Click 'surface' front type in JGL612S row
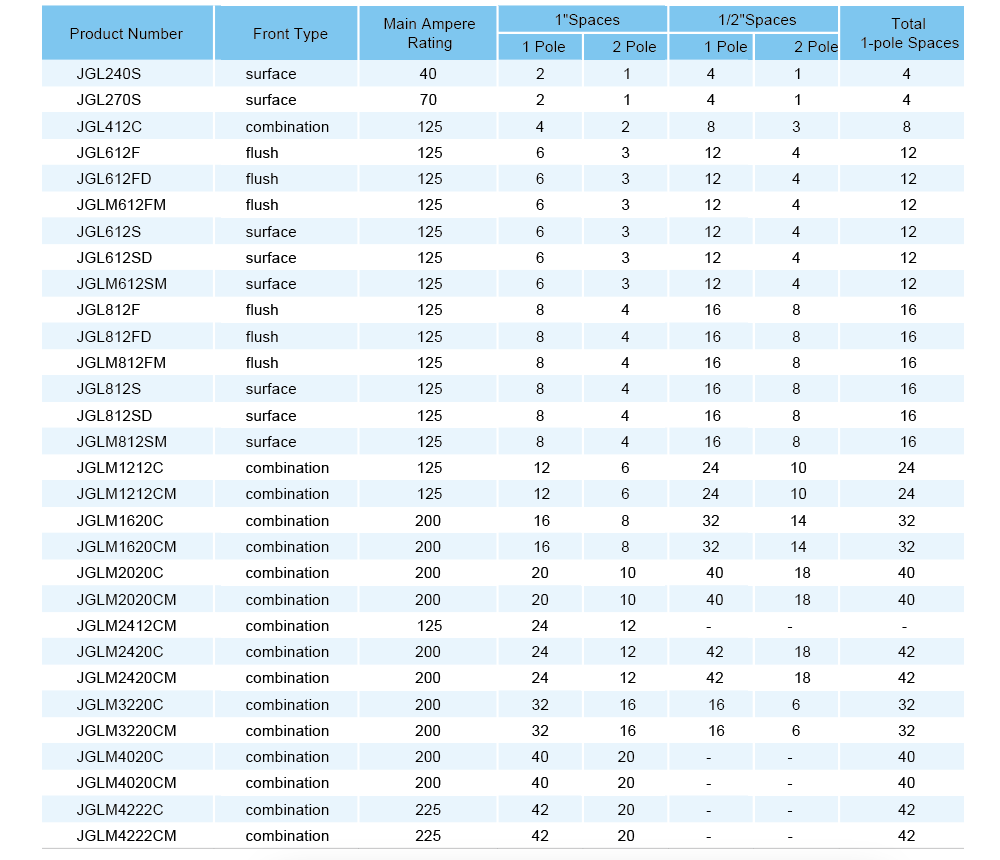 [x=271, y=232]
